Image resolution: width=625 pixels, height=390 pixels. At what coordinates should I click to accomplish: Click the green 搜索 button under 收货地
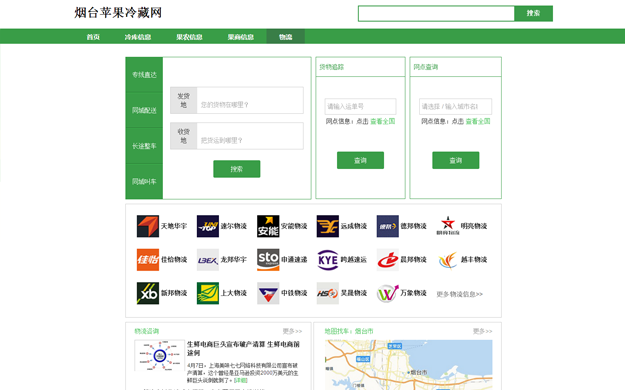point(237,169)
